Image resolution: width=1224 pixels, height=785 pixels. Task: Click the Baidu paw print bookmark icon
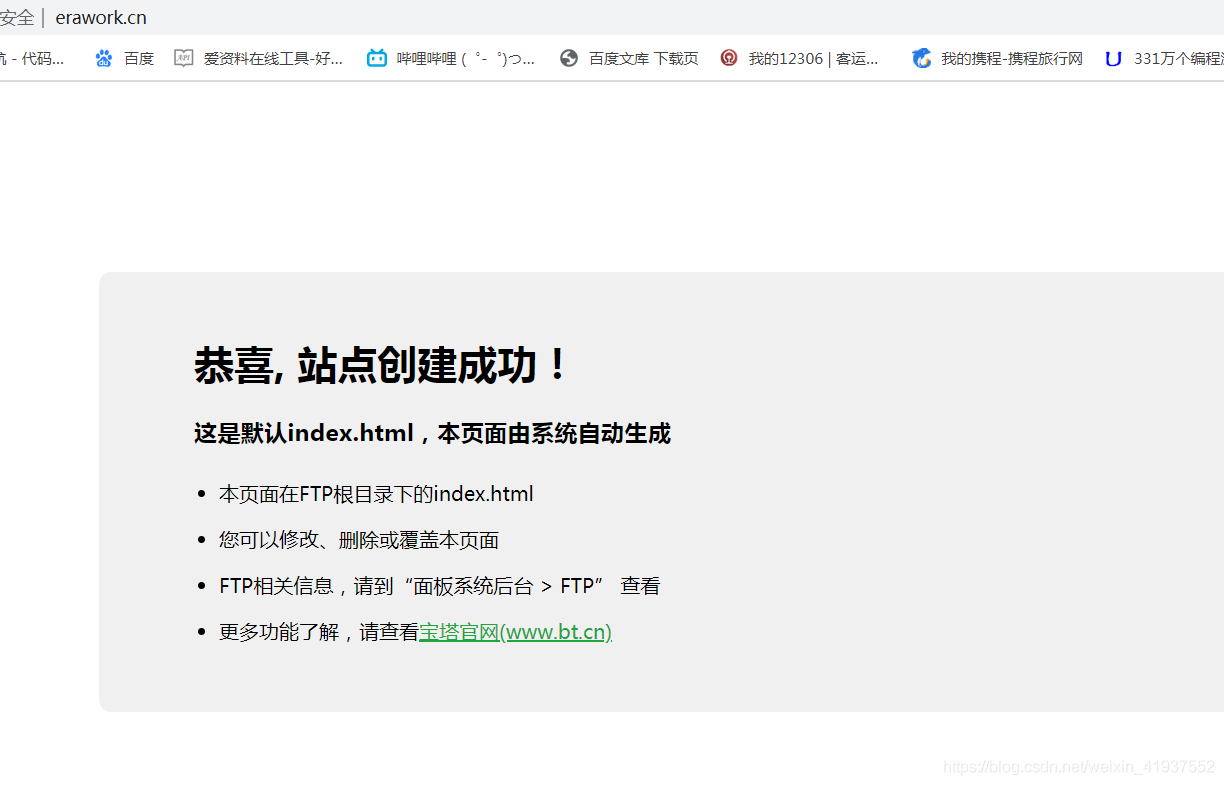coord(104,58)
